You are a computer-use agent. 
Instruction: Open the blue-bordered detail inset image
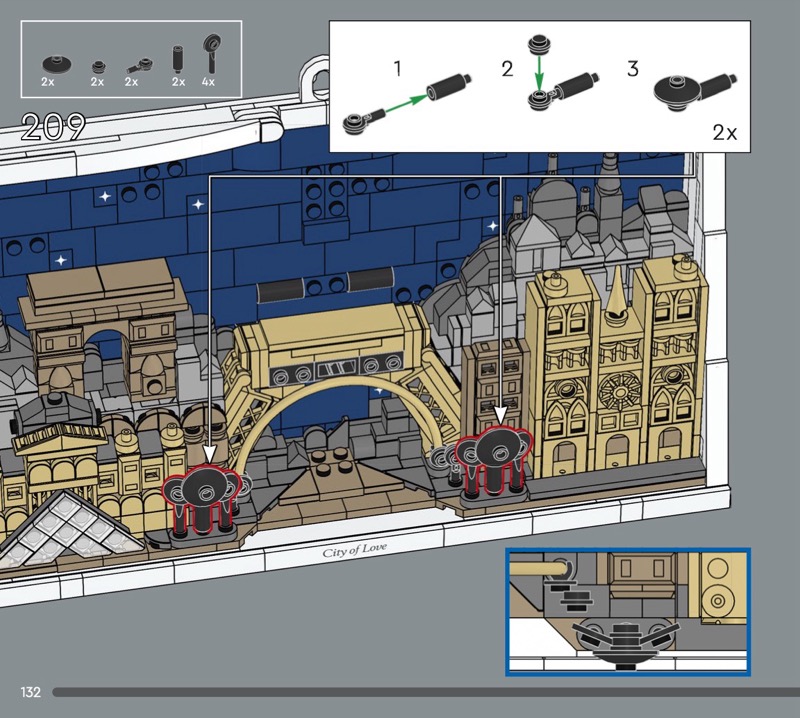tap(627, 611)
